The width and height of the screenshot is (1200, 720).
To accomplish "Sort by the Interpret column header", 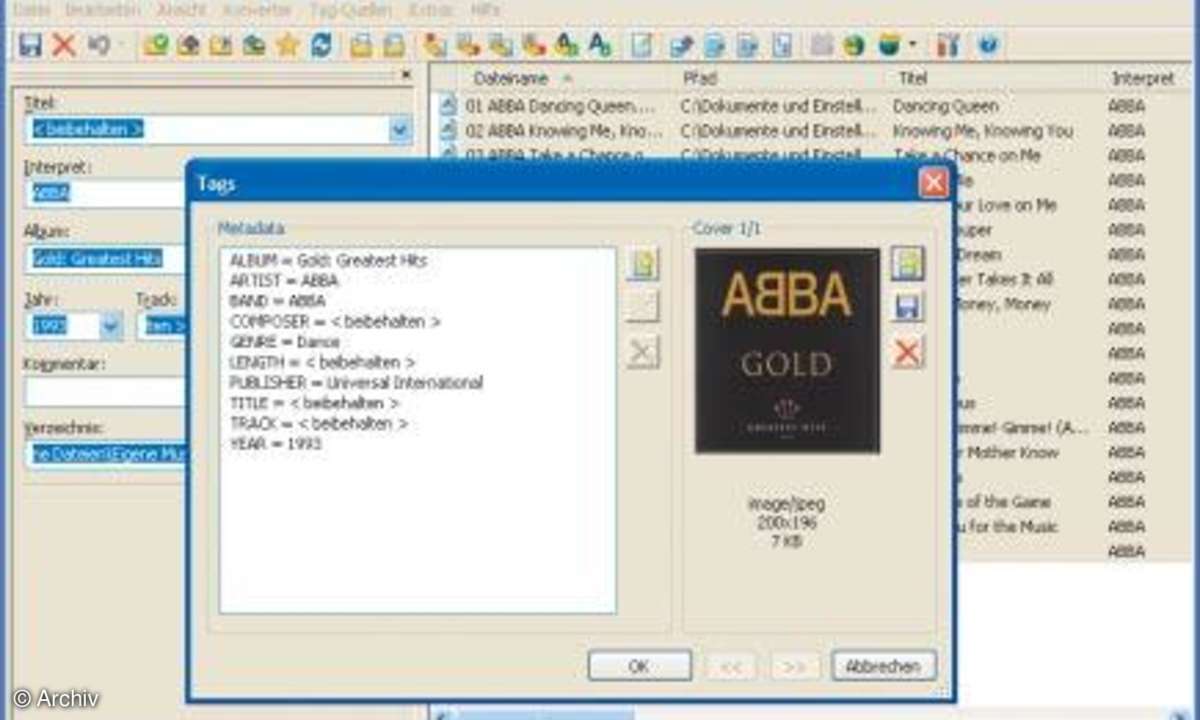I will (x=1143, y=77).
